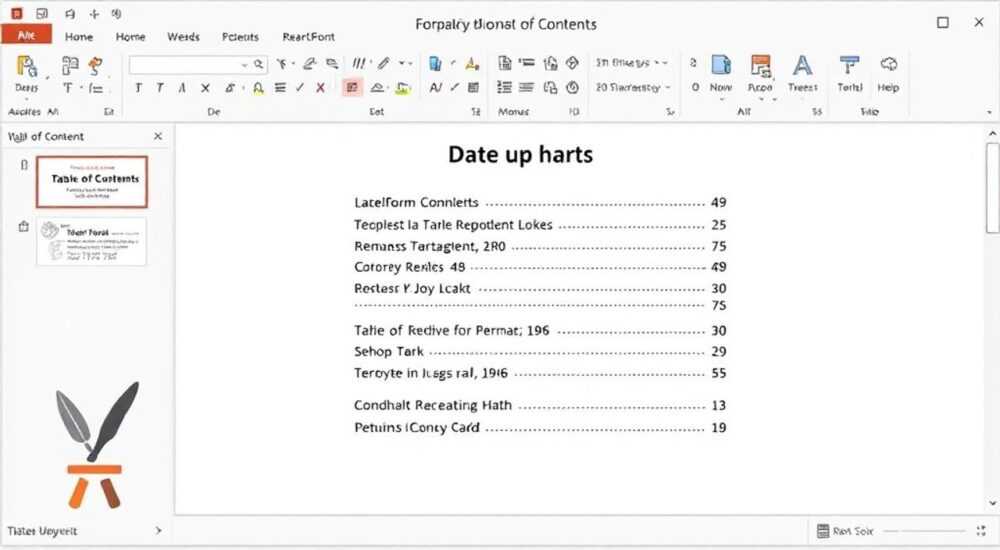This screenshot has height=550, width=1000.
Task: Switch to the ReartFont tab
Action: click(x=309, y=37)
